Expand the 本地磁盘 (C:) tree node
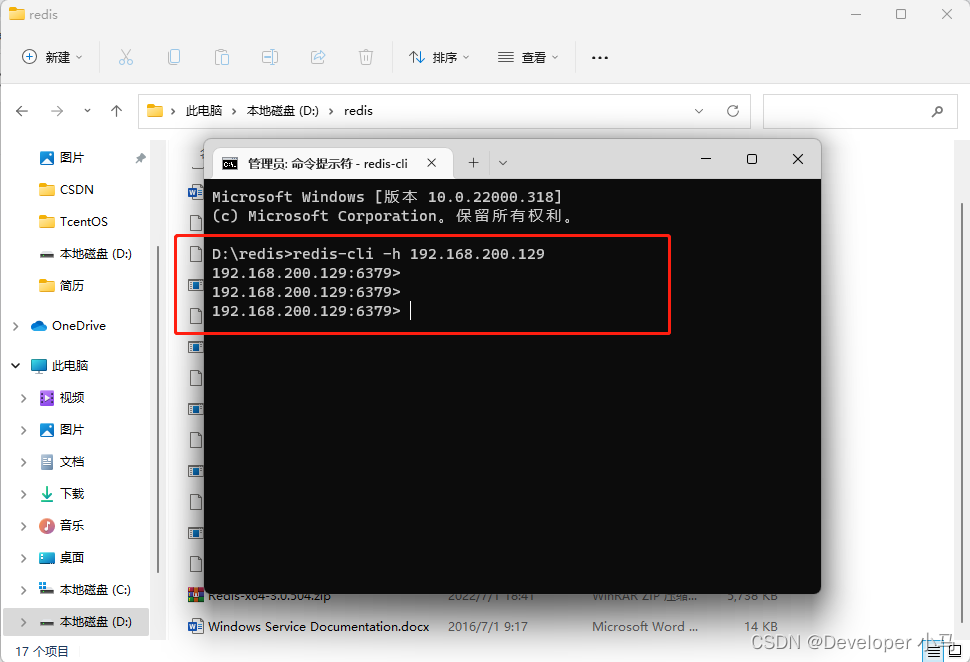The height and width of the screenshot is (662, 970). pyautogui.click(x=24, y=590)
